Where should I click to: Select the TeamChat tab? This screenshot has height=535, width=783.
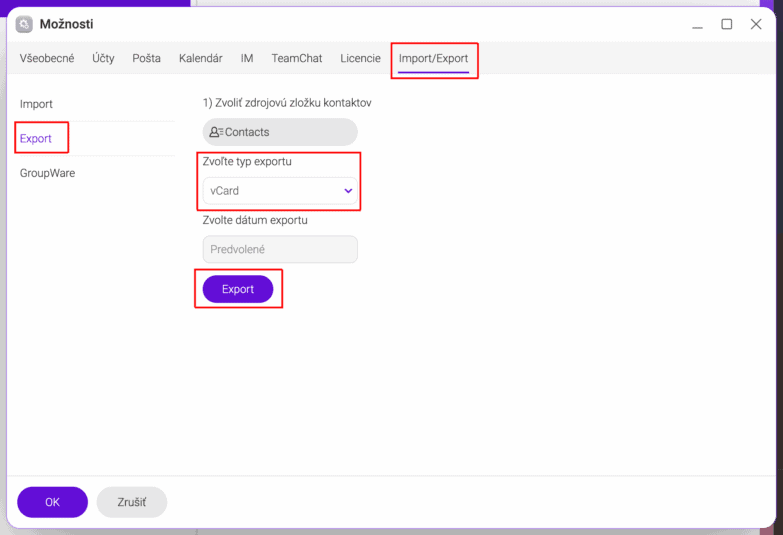pyautogui.click(x=297, y=59)
